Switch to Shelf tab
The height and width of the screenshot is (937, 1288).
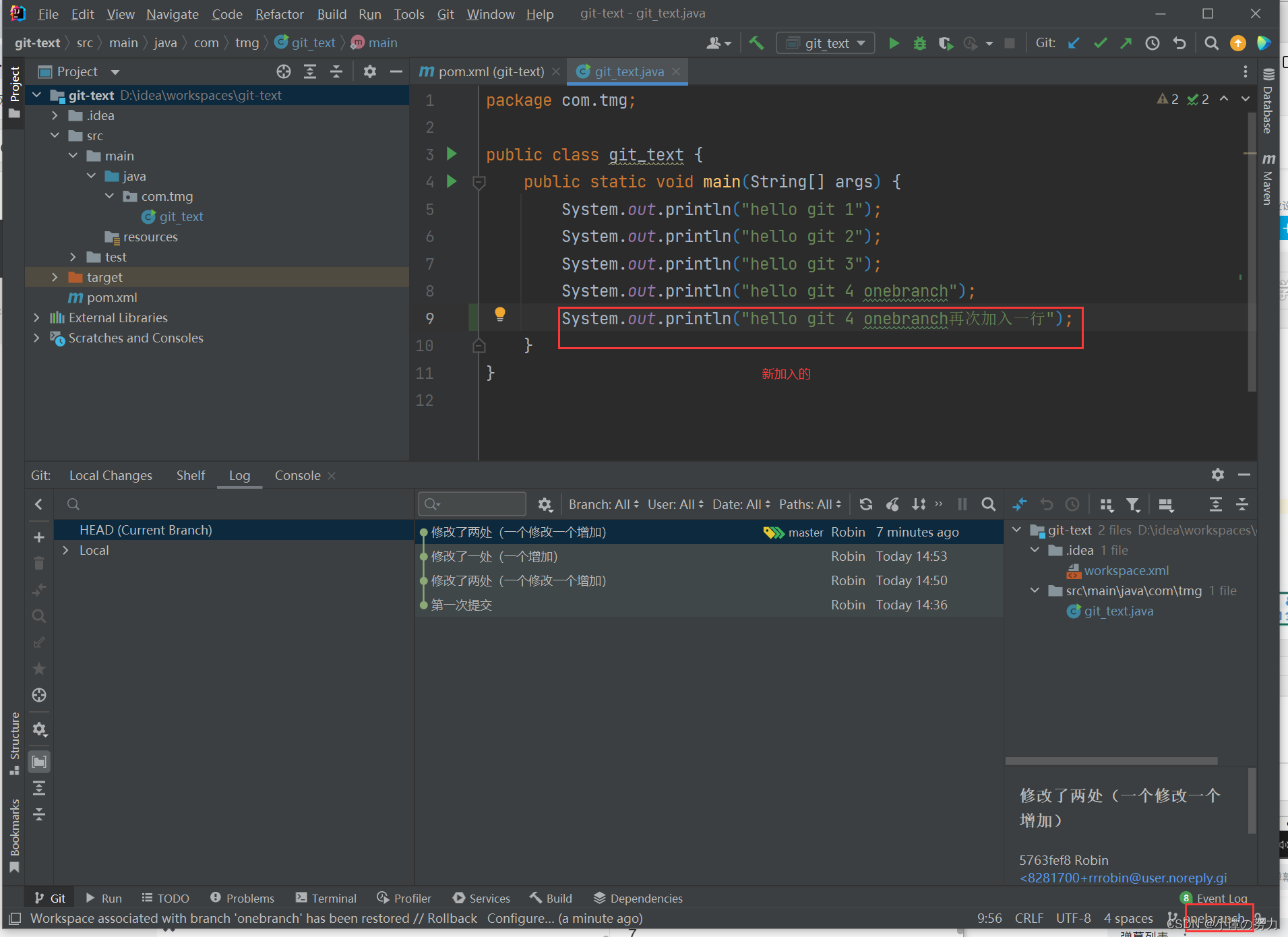click(x=191, y=475)
